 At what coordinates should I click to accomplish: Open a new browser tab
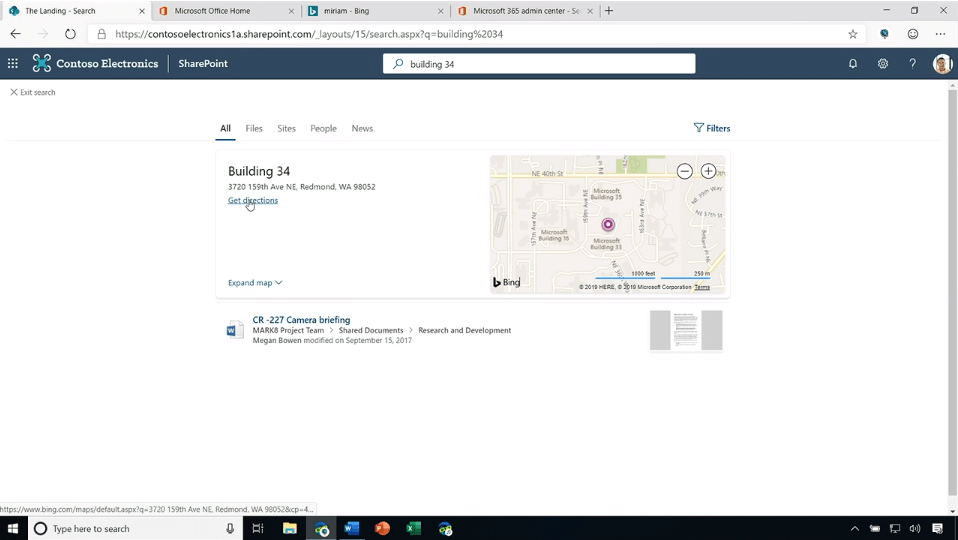[609, 10]
